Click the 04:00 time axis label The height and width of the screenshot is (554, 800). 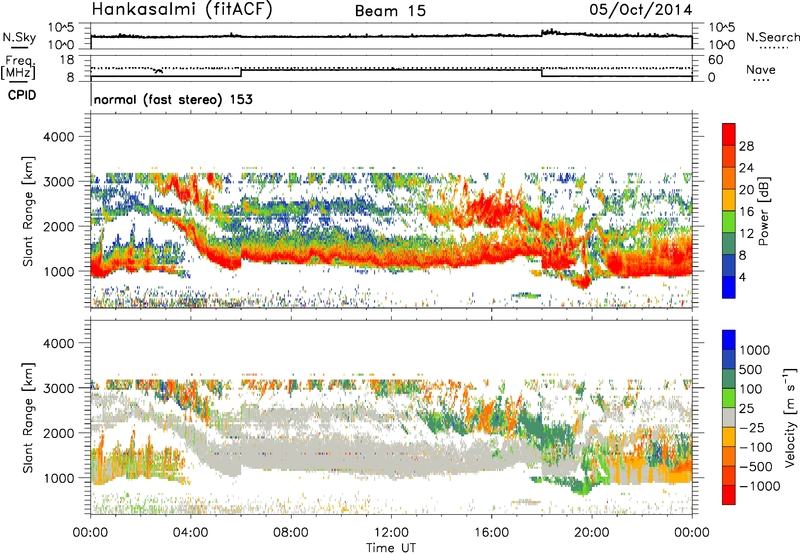pyautogui.click(x=191, y=533)
